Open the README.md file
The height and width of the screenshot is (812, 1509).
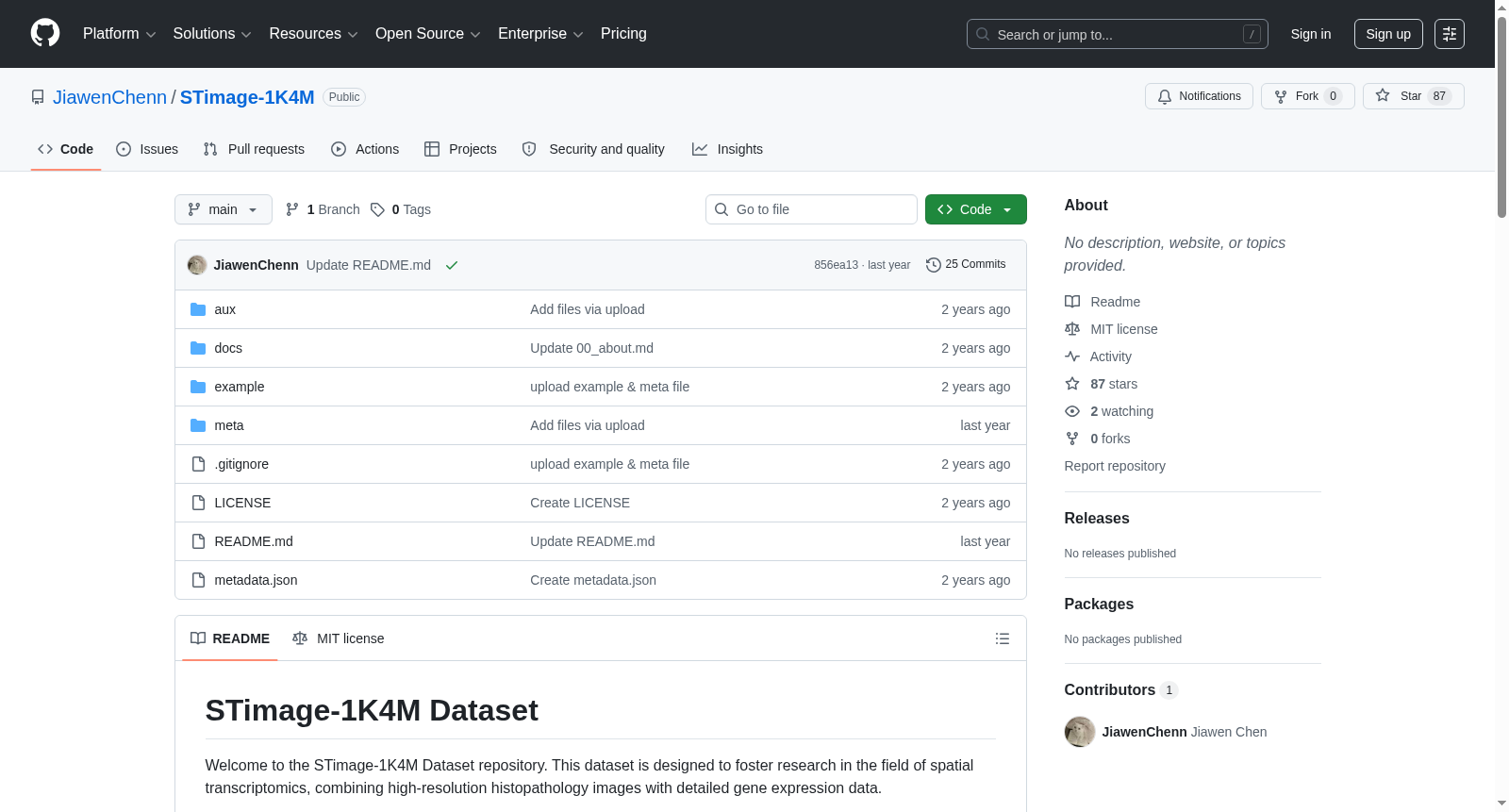coord(254,541)
